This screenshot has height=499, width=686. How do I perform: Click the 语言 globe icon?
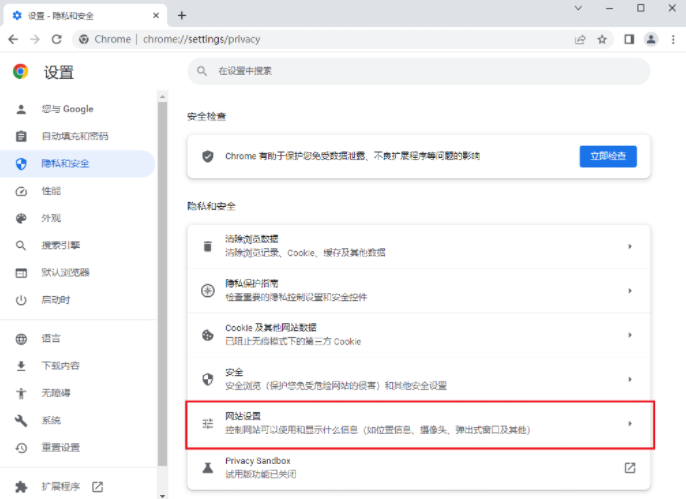coord(21,339)
